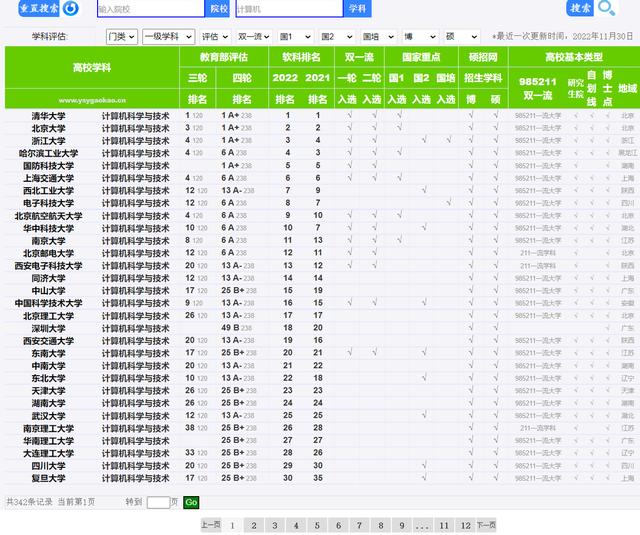The image size is (640, 535).
Task: Click the green Go button
Action: click(x=191, y=502)
